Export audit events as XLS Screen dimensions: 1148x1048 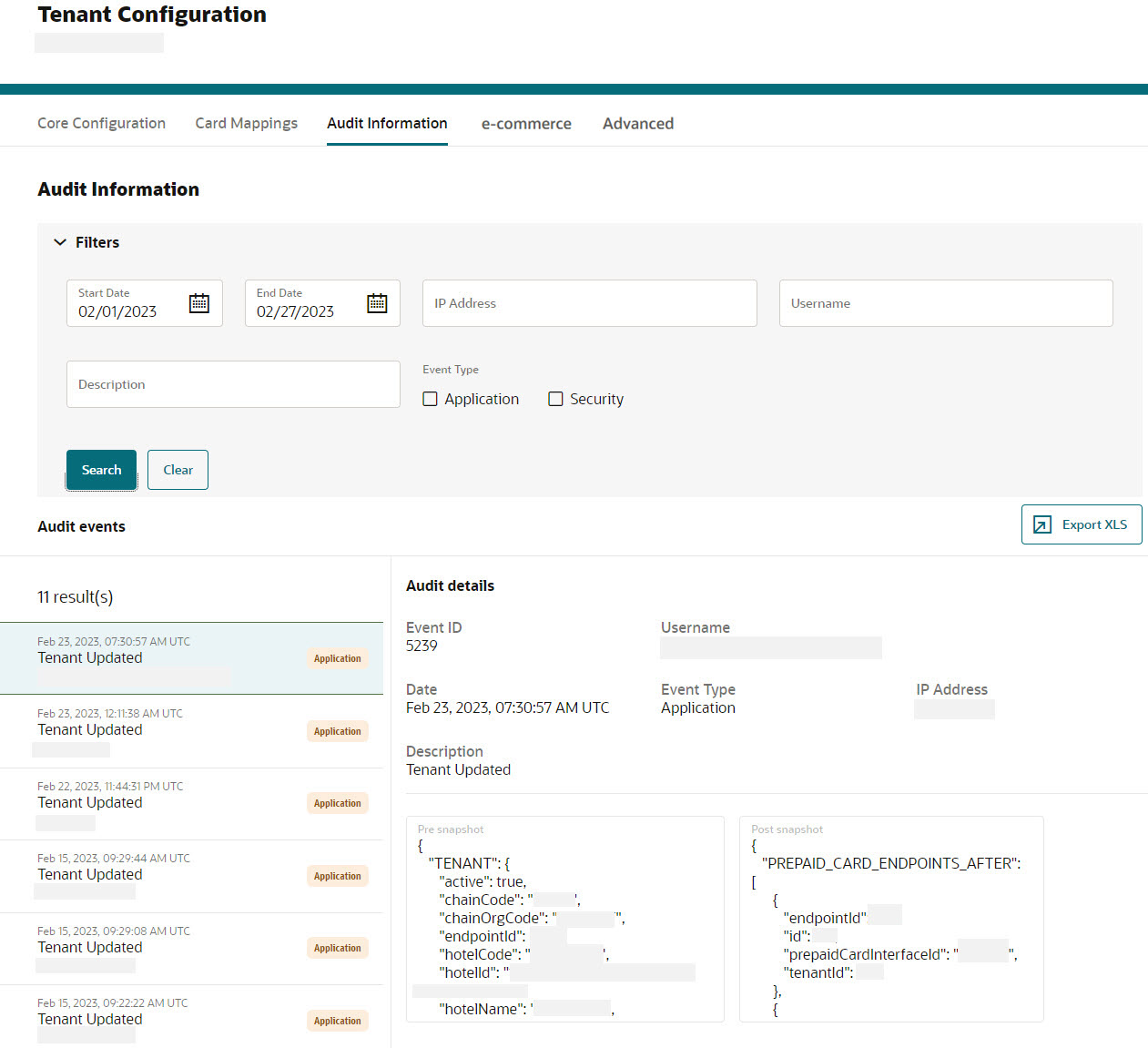(1082, 524)
